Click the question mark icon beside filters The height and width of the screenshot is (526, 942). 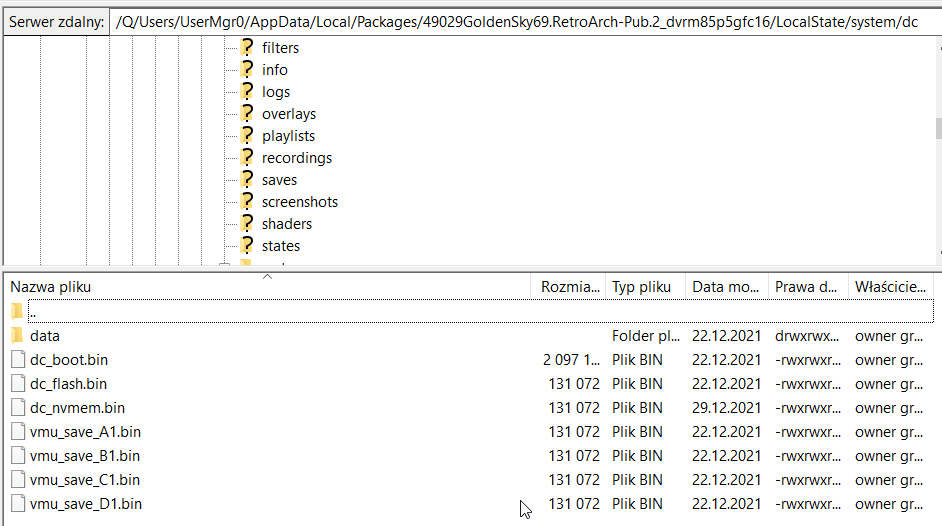[247, 47]
